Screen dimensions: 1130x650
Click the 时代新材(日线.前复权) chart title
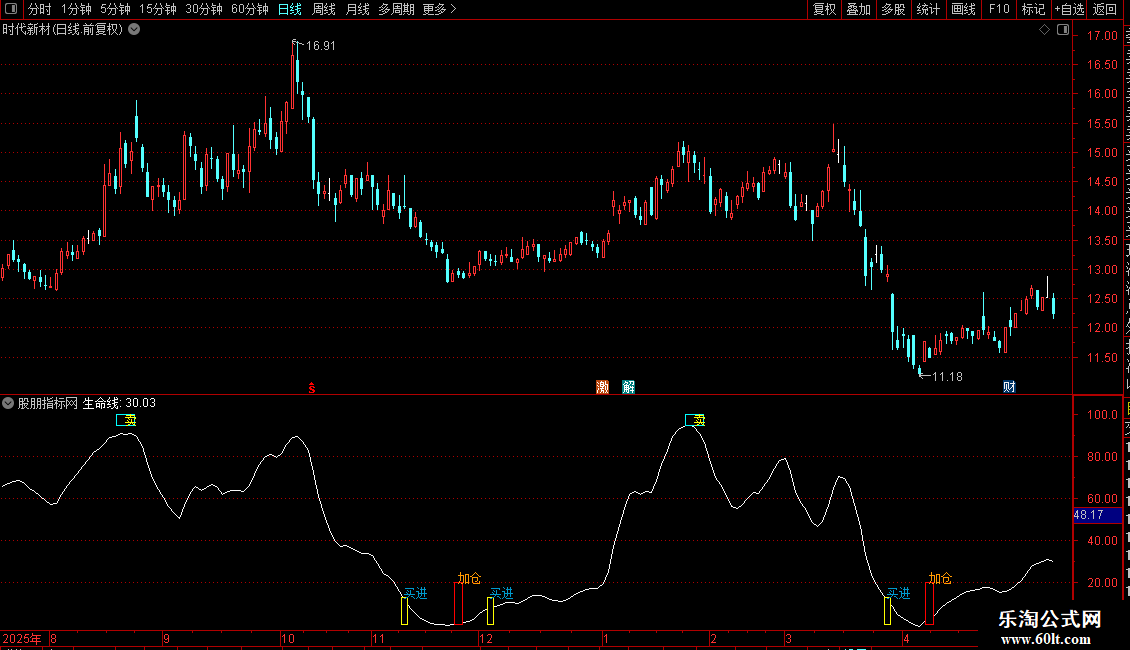[63, 29]
